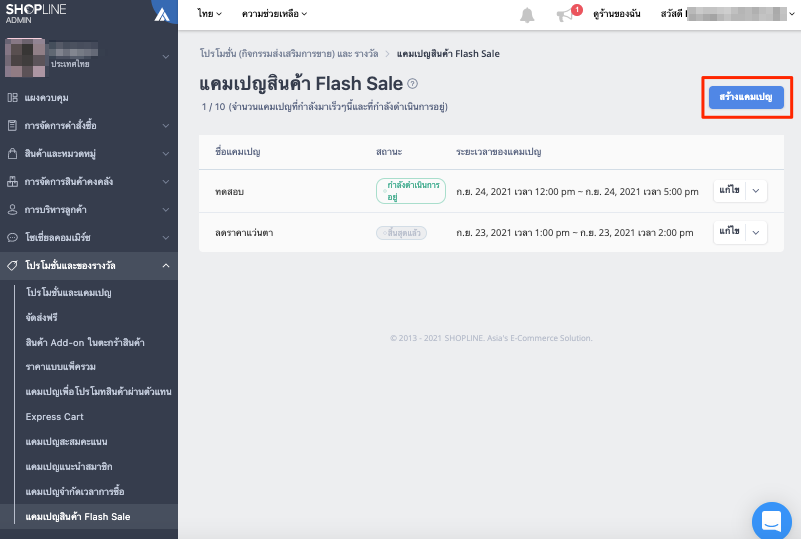Click ดูร้านของฉัน view my store link
Viewport: 801px width, 539px height.
[x=617, y=14]
